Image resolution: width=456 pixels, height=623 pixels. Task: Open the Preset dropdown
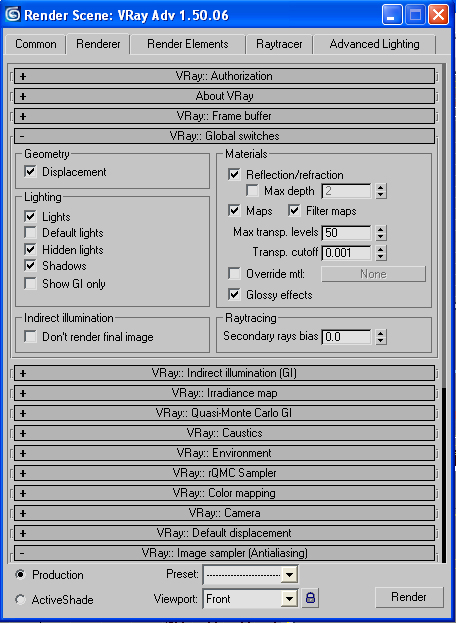tap(250, 575)
